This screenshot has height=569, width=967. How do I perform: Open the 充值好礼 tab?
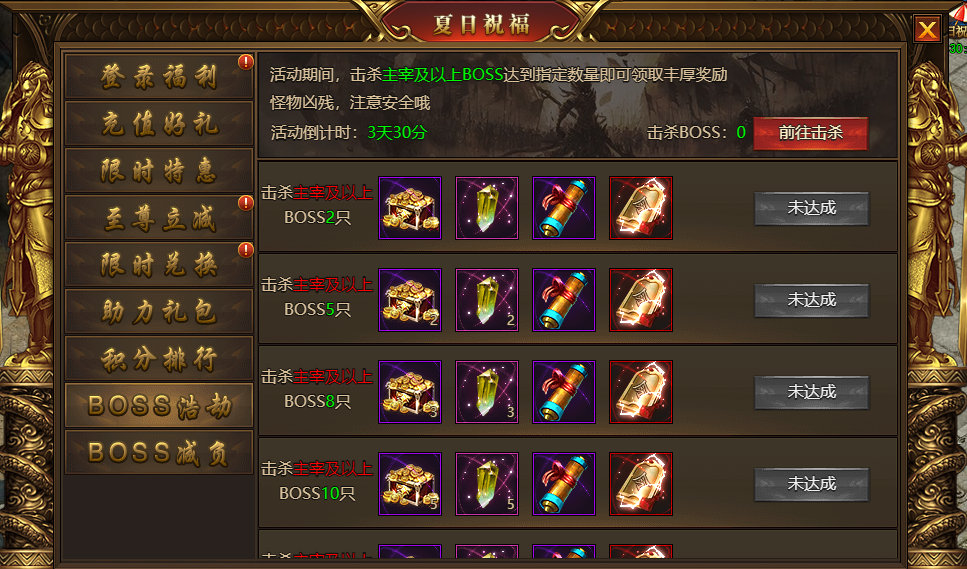[159, 124]
